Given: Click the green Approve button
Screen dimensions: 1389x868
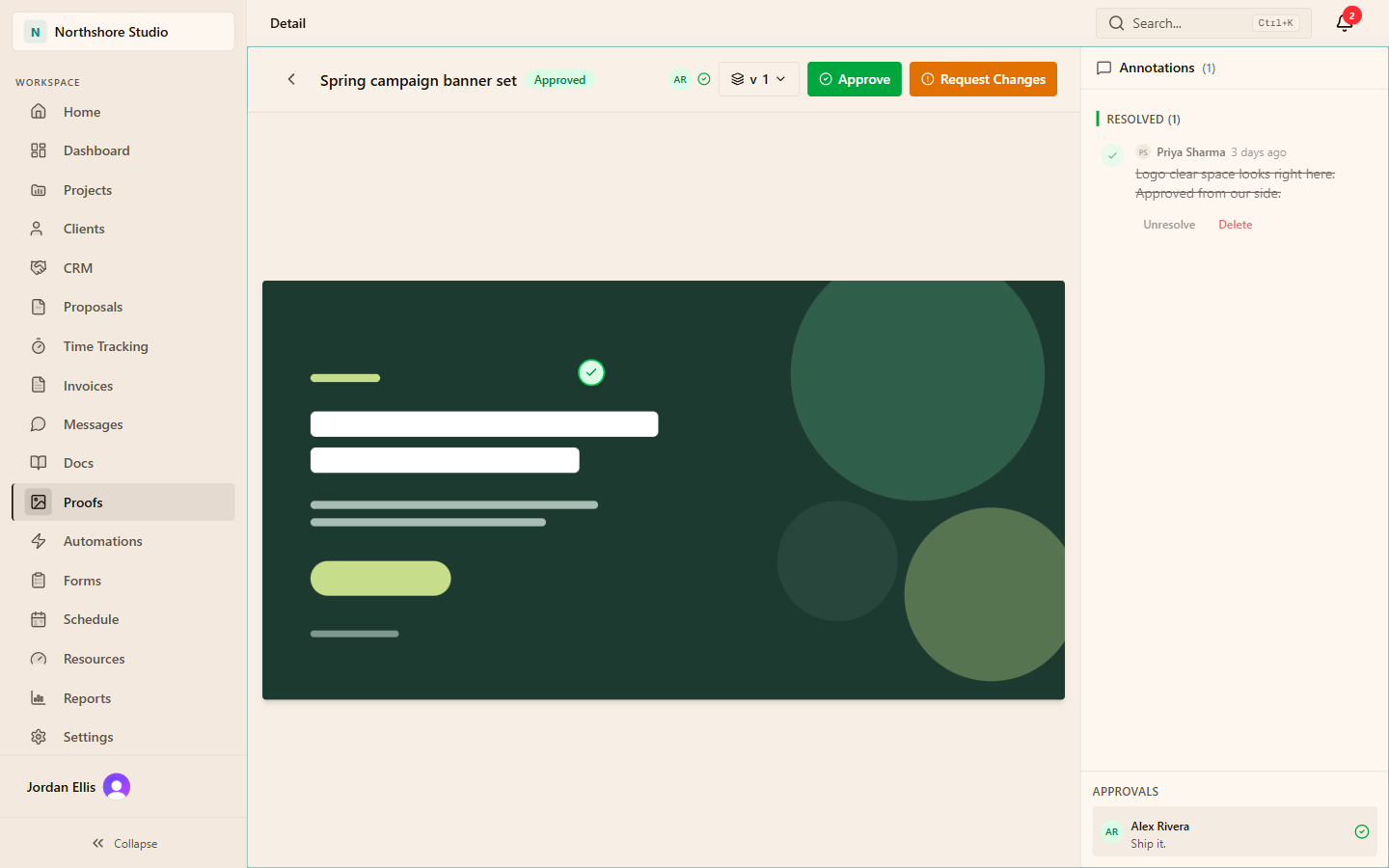Looking at the screenshot, I should coord(855,79).
